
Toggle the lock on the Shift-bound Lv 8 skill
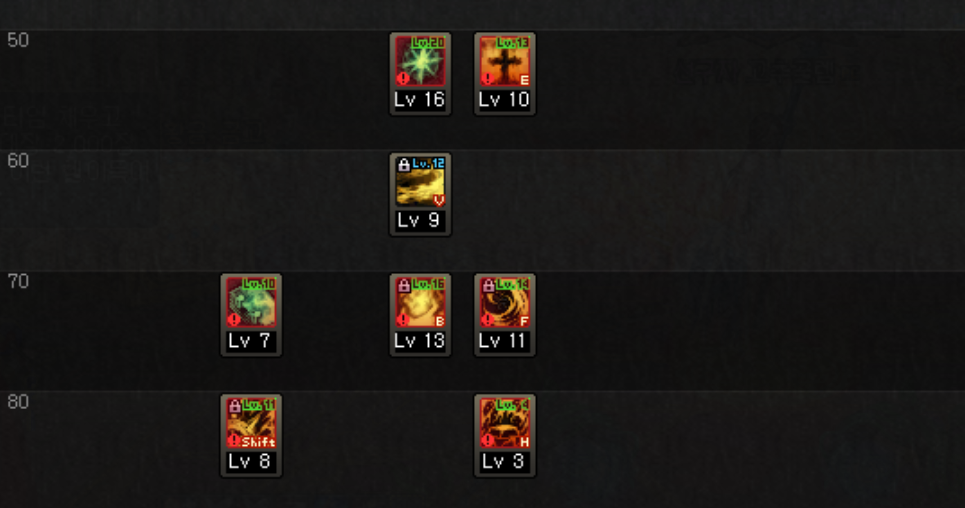pos(234,406)
